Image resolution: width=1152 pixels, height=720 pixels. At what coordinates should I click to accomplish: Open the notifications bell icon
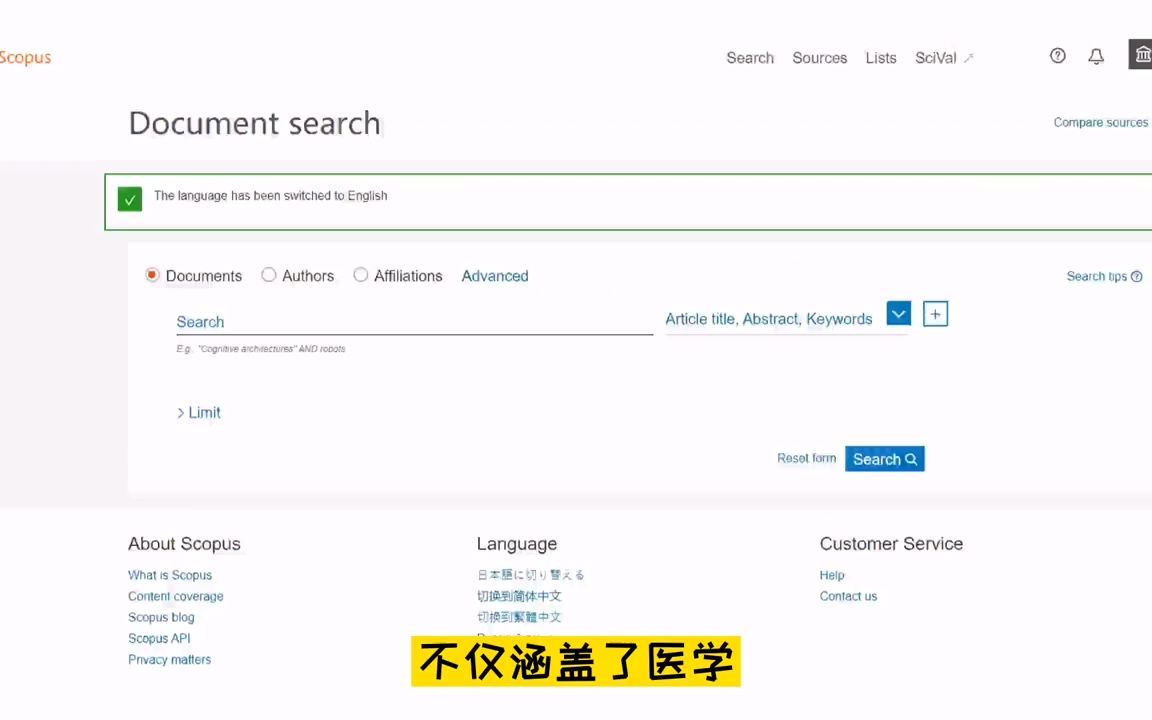[x=1096, y=57]
